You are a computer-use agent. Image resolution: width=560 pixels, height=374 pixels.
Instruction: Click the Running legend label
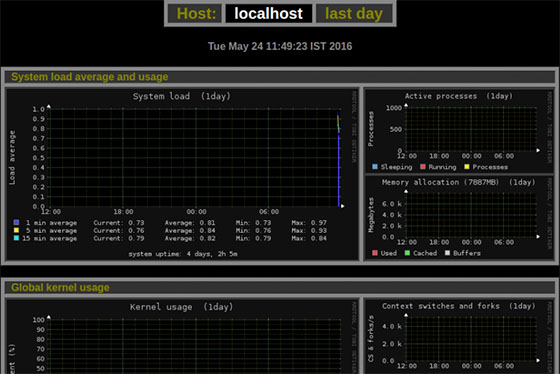[442, 167]
